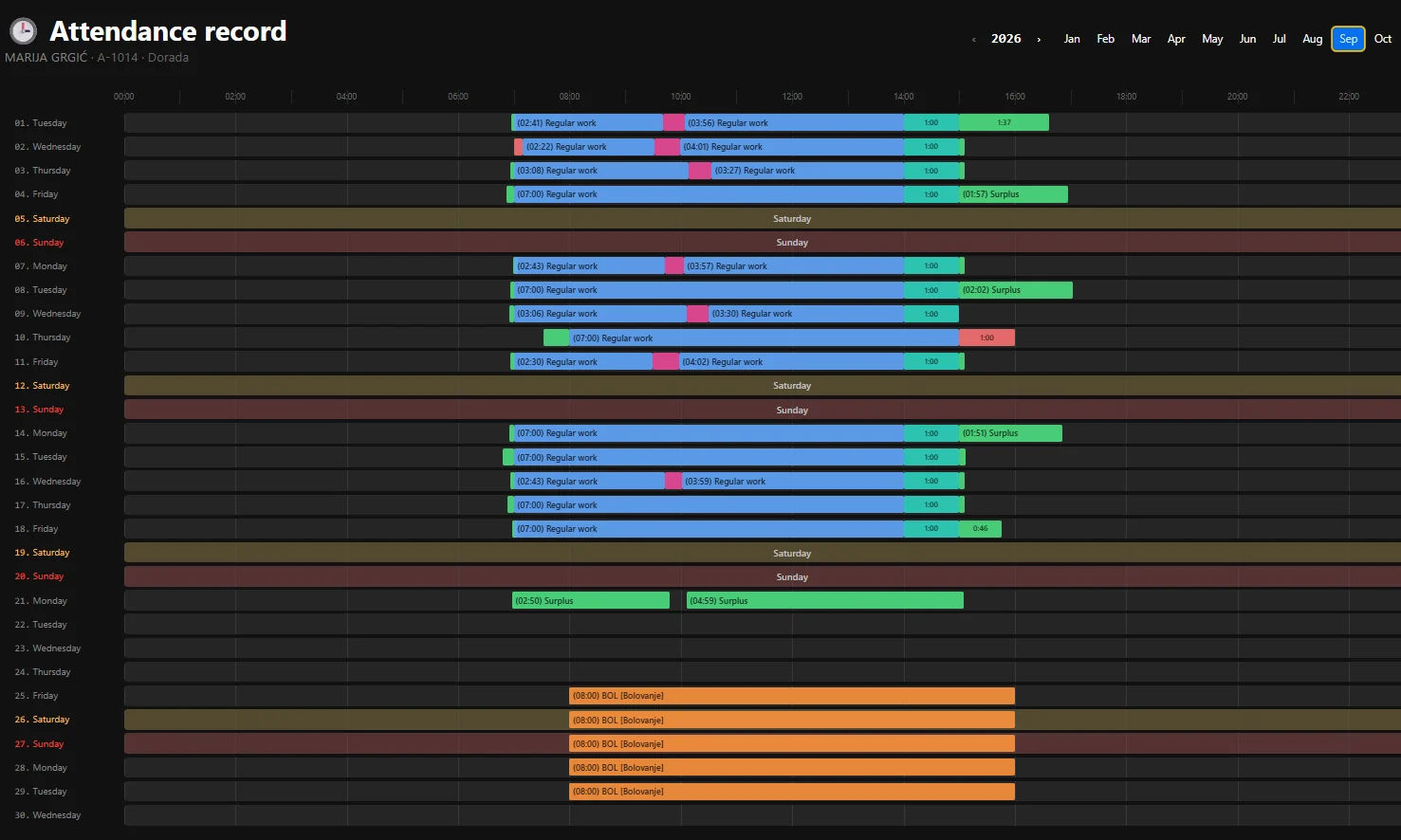
Task: Click the "27. Sunday" day label
Action: pyautogui.click(x=39, y=744)
